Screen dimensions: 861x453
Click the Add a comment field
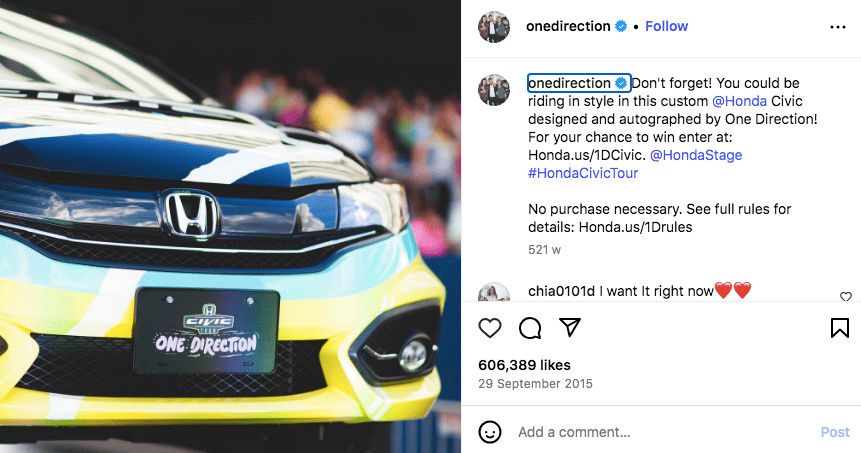point(663,432)
